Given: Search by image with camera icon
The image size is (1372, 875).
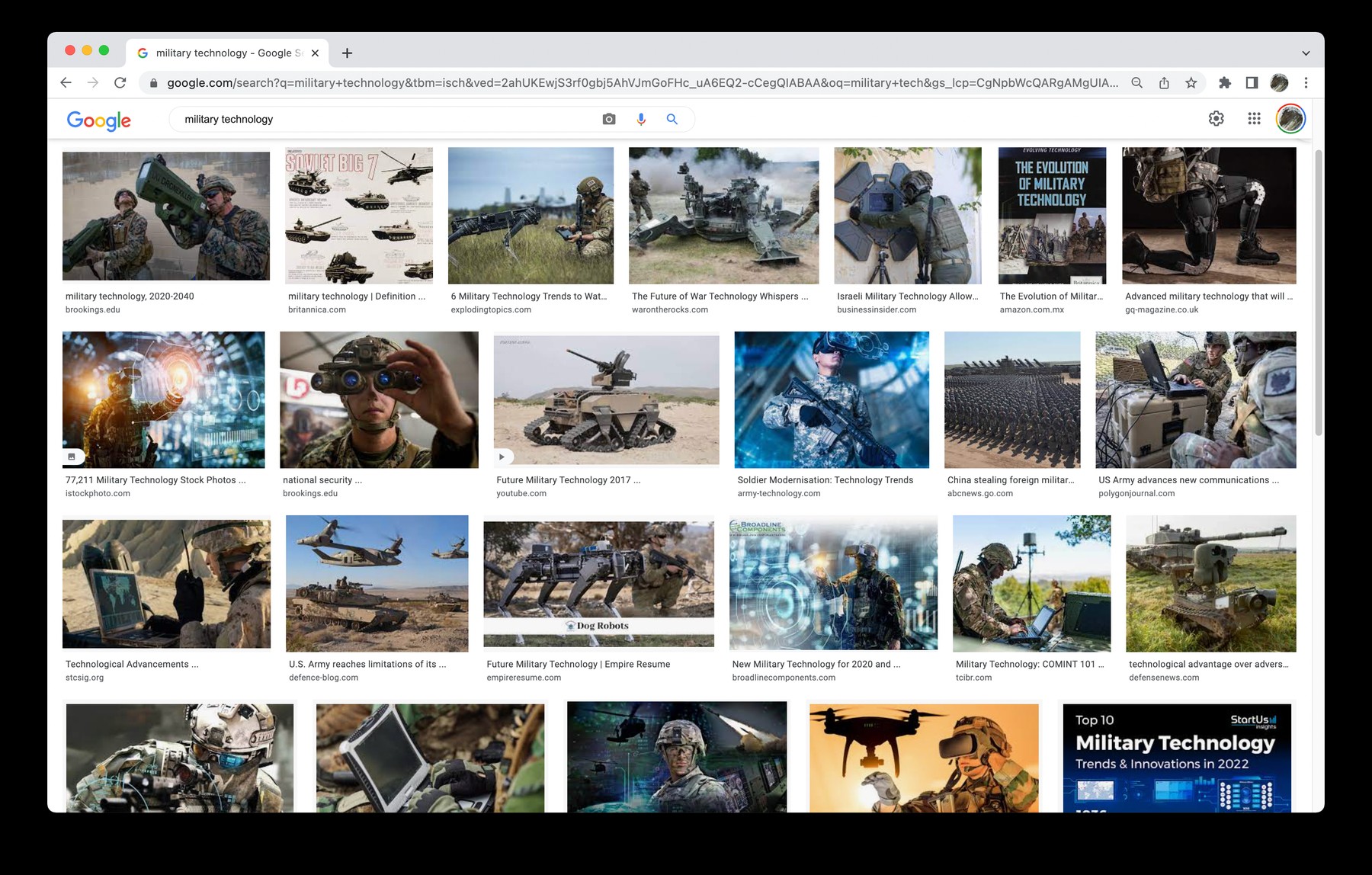Looking at the screenshot, I should point(608,119).
